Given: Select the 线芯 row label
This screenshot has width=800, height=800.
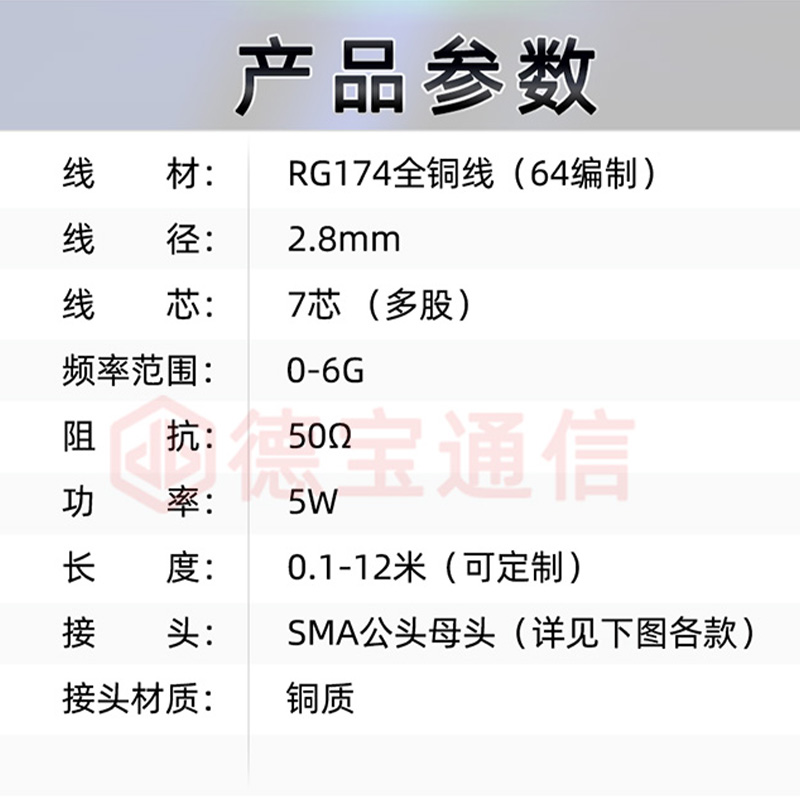Looking at the screenshot, I should [138, 305].
